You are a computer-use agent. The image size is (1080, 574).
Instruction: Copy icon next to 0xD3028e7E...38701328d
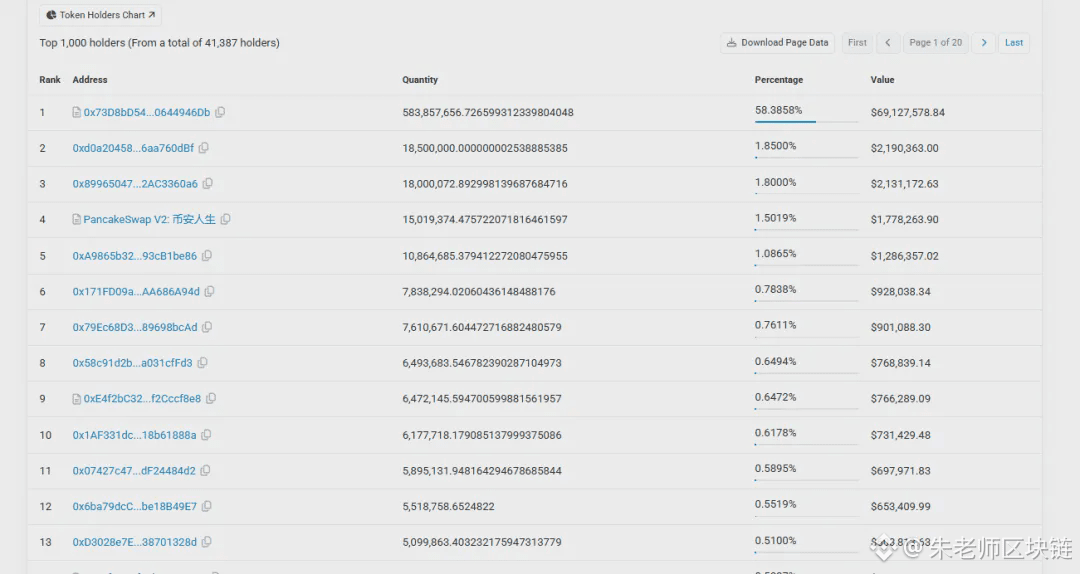click(x=207, y=542)
